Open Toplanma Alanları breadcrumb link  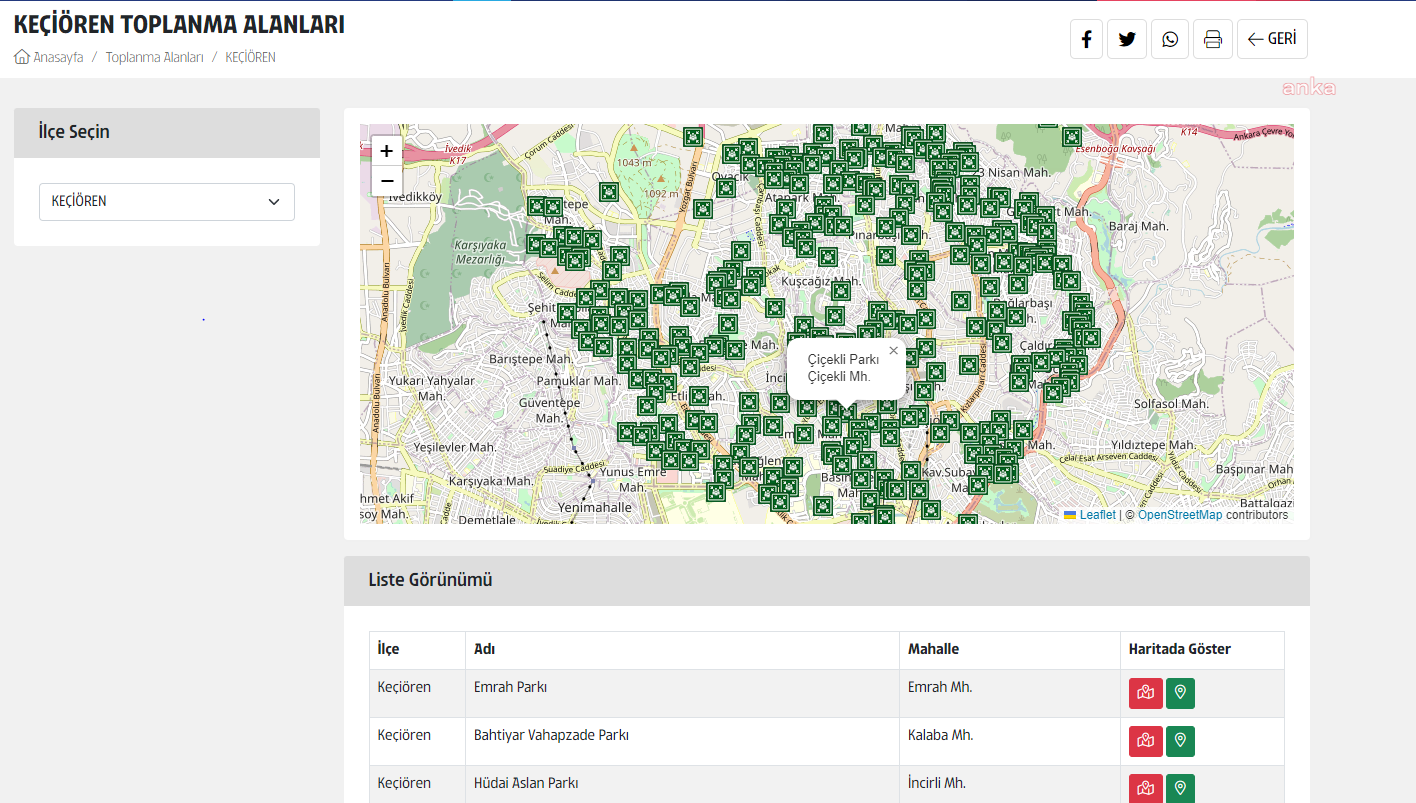coord(154,57)
